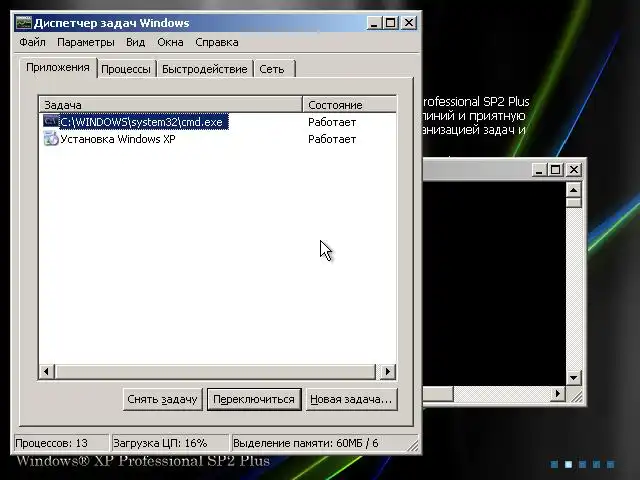Viewport: 640px width, 480px height.
Task: Click the Работает status of Установка Windows XP
Action: (x=332, y=139)
